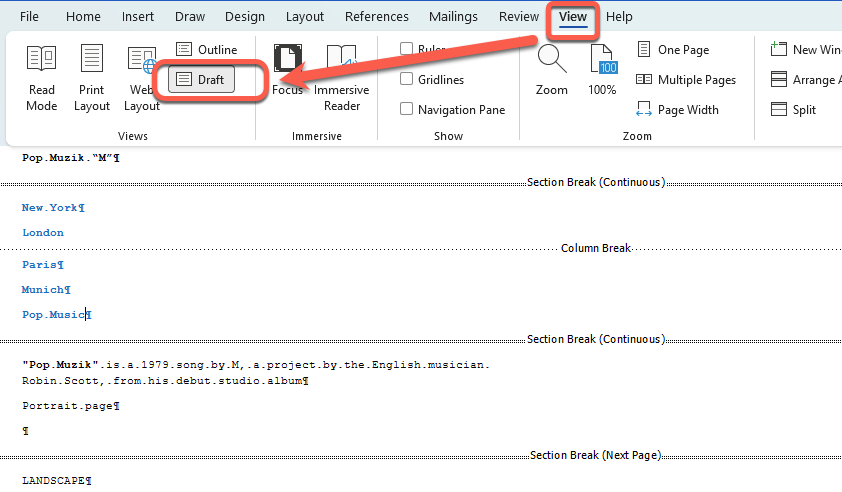
Task: Open the Zoom dialog magnifier
Action: click(x=551, y=70)
